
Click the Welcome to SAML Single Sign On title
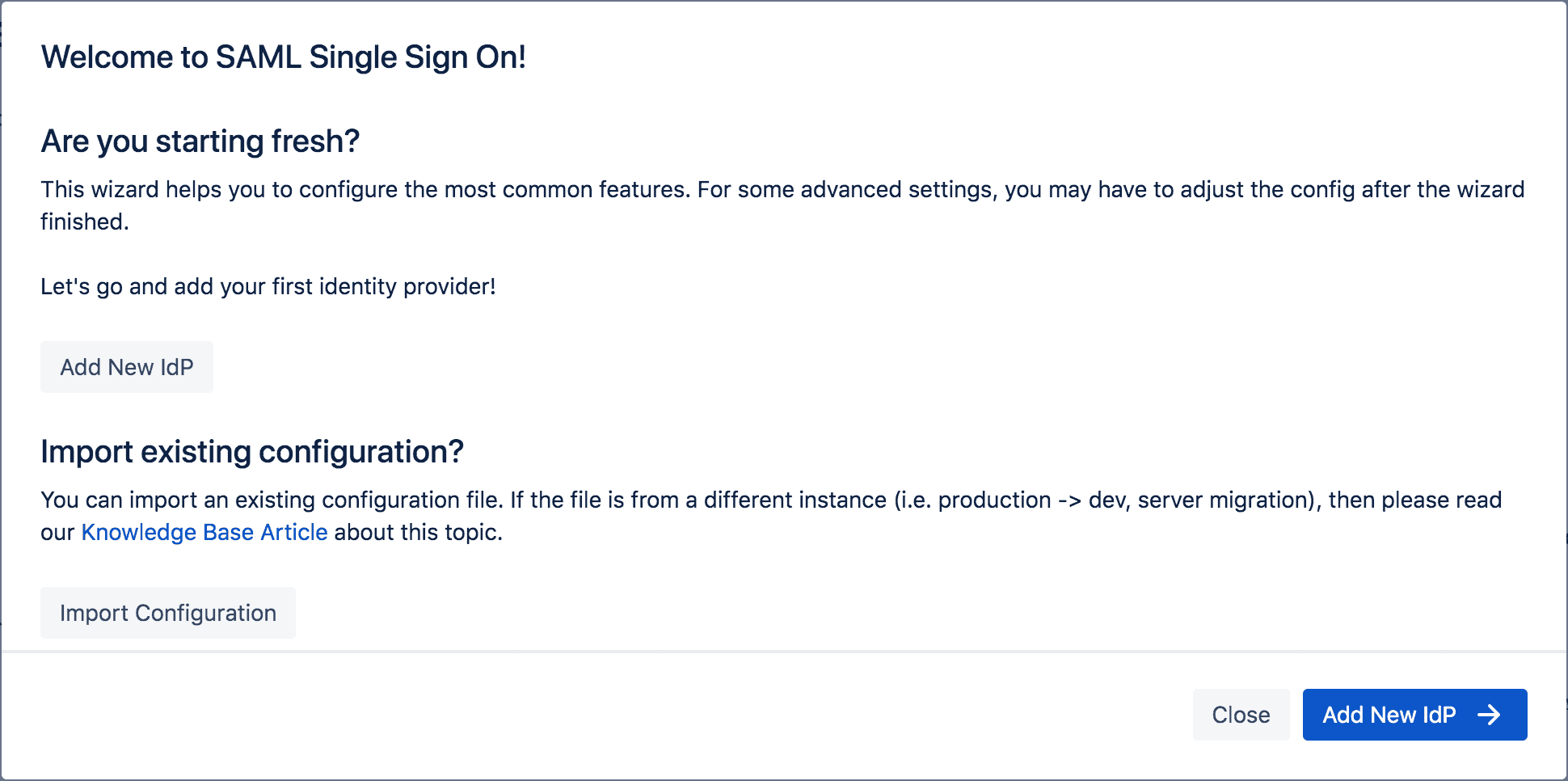(285, 57)
